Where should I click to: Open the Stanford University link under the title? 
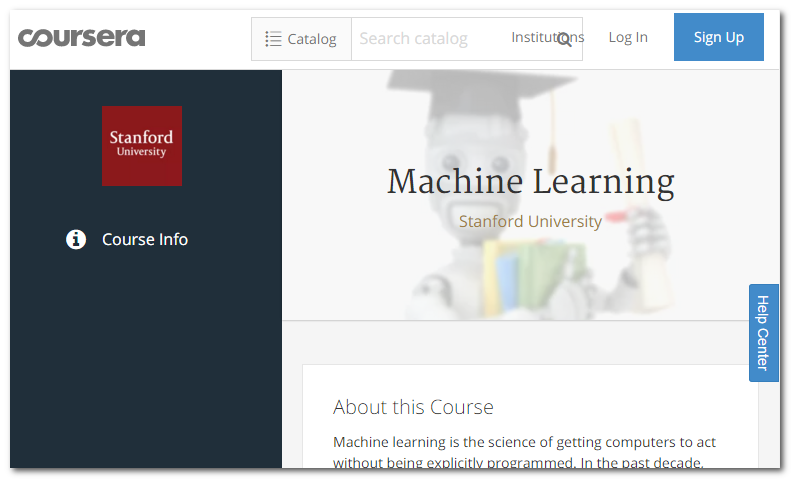530,221
